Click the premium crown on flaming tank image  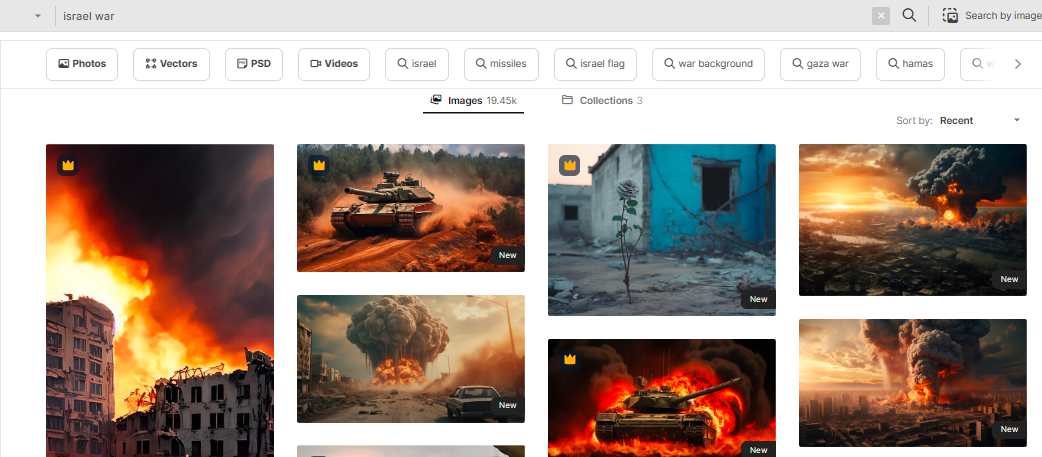click(x=570, y=360)
